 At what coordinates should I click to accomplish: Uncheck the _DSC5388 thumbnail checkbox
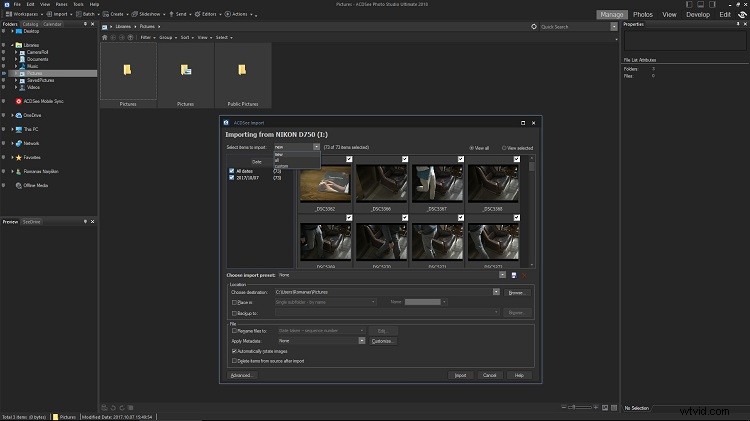[517, 159]
